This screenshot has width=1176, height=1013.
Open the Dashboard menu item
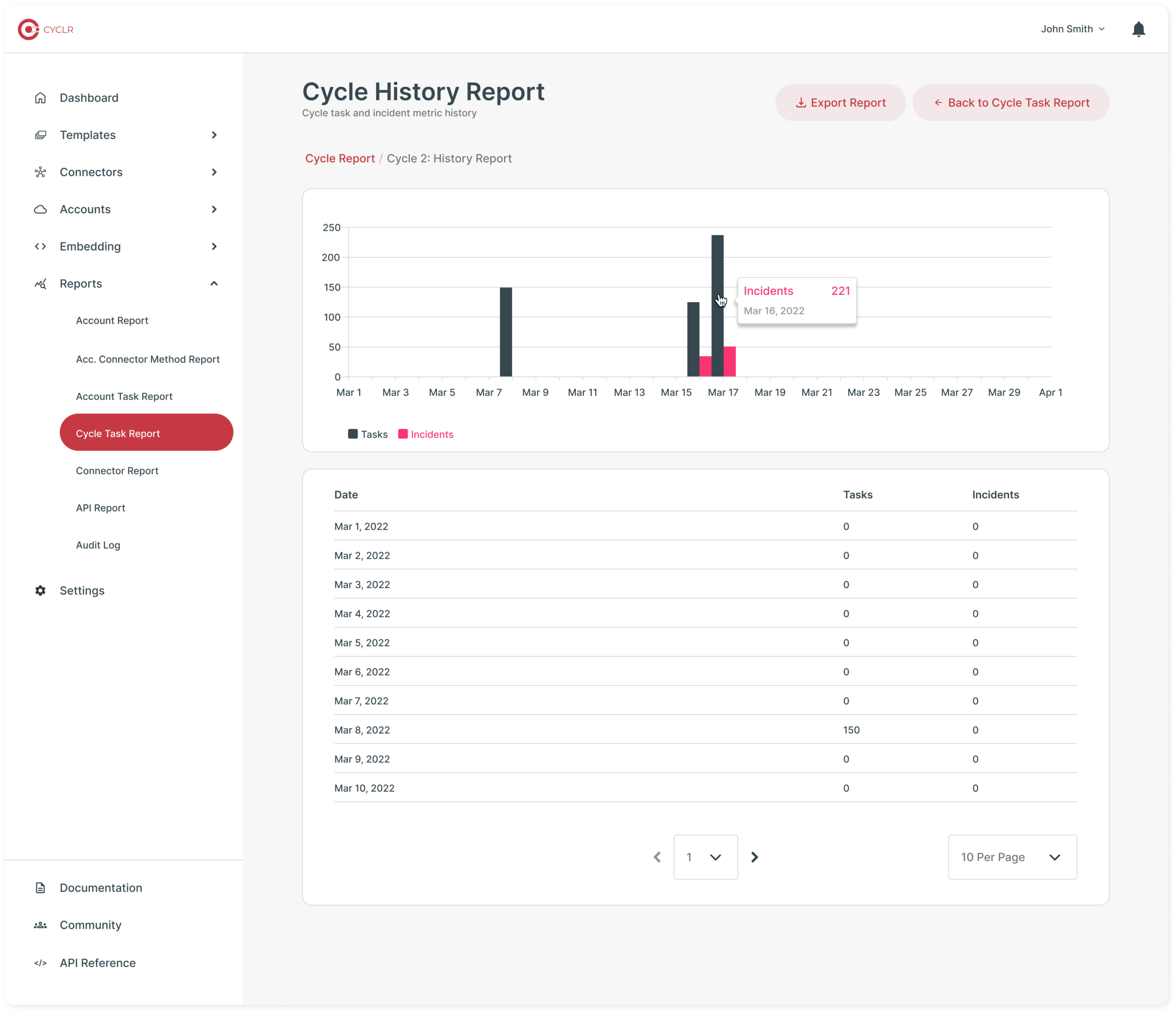[x=89, y=97]
